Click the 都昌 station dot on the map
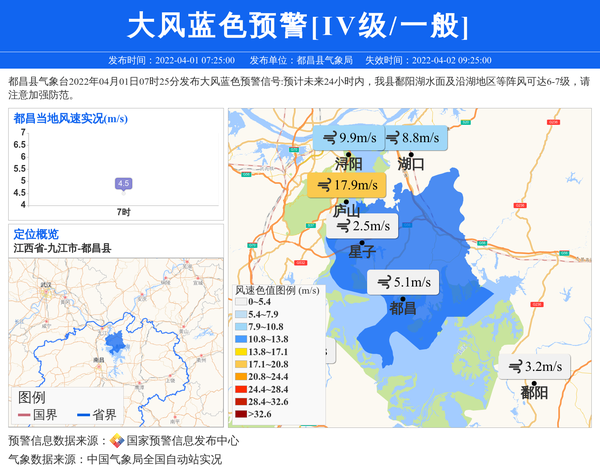The image size is (600, 471). coord(402,298)
